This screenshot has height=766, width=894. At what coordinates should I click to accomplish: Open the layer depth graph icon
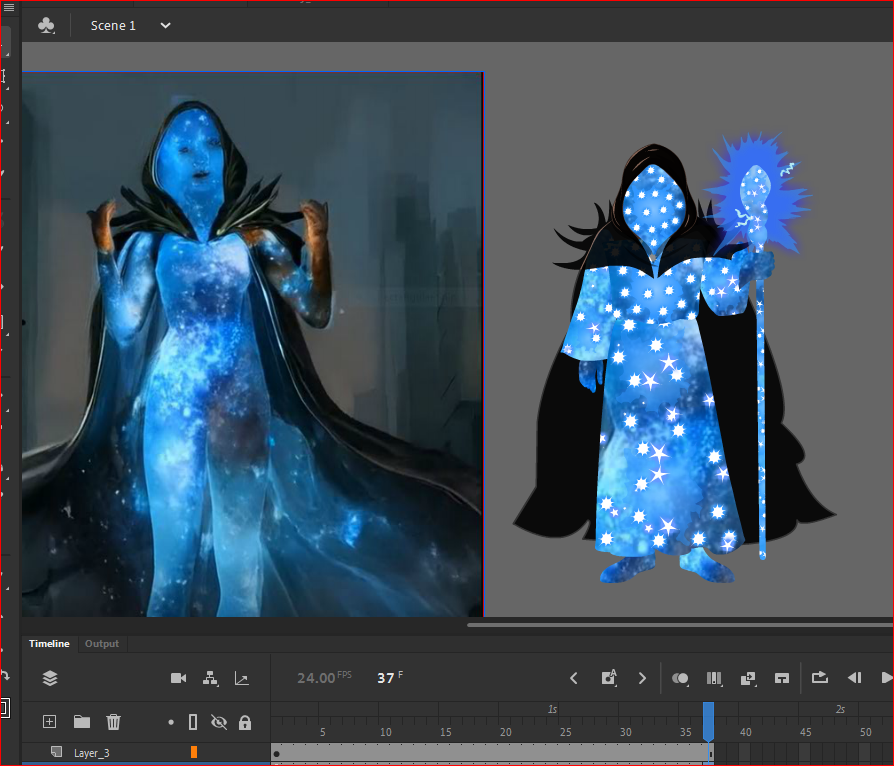coord(242,678)
